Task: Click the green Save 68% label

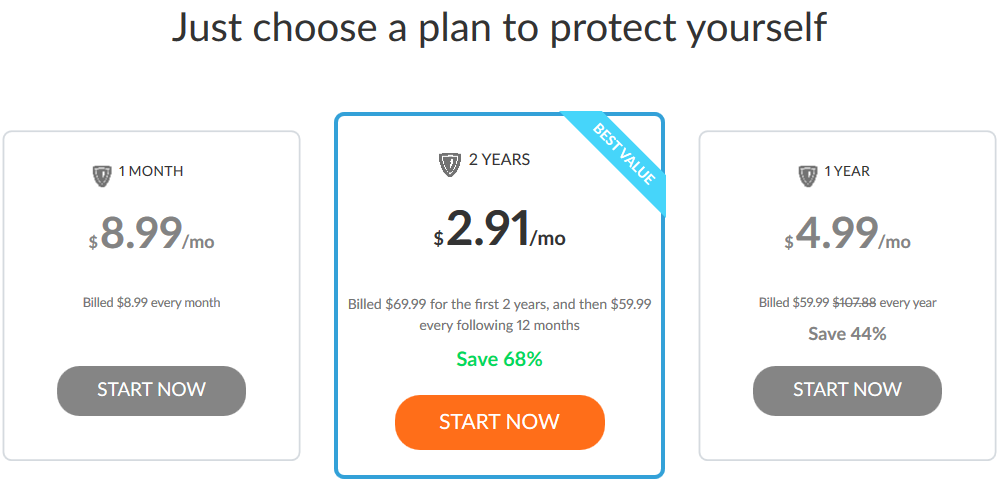Action: click(500, 360)
